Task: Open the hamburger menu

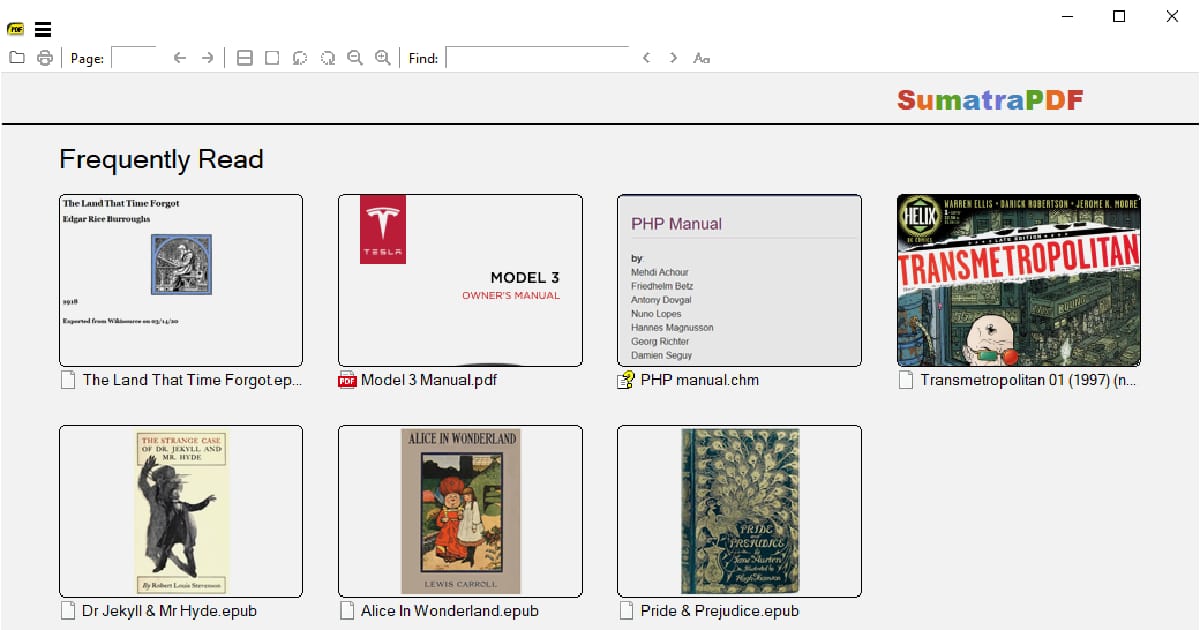Action: coord(43,30)
